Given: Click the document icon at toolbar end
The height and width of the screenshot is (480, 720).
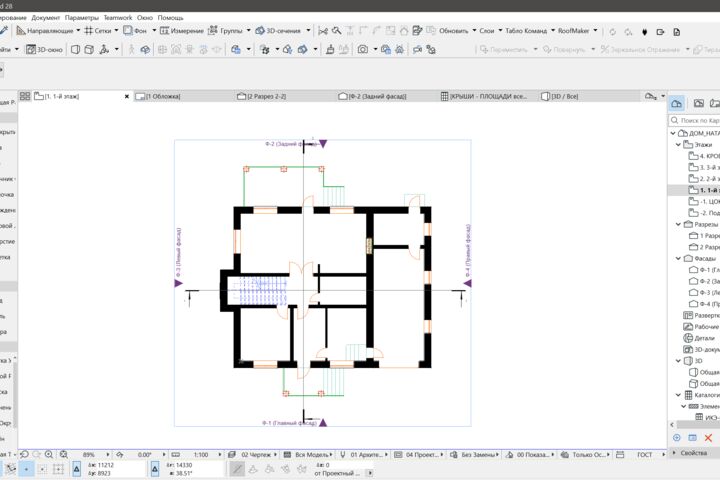Looking at the screenshot, I should (676, 32).
